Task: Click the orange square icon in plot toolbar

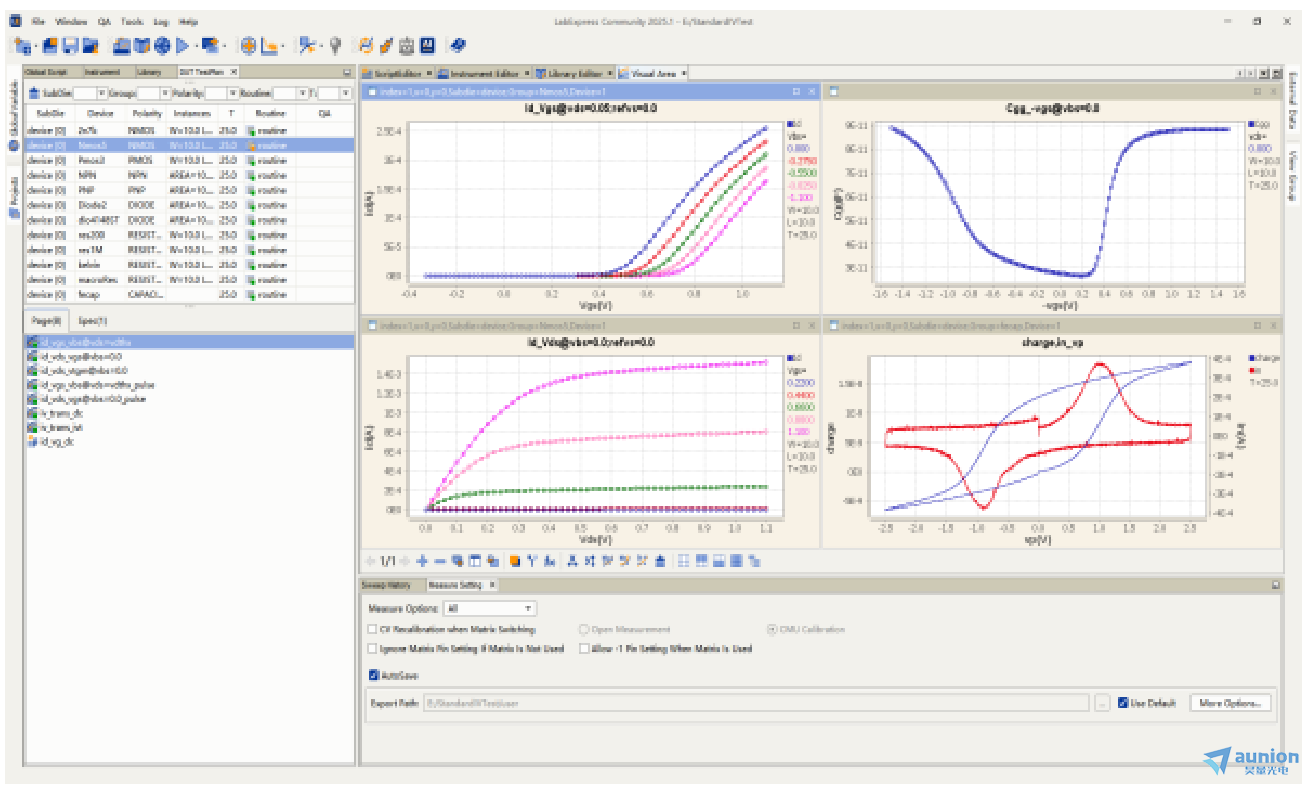Action: [514, 561]
